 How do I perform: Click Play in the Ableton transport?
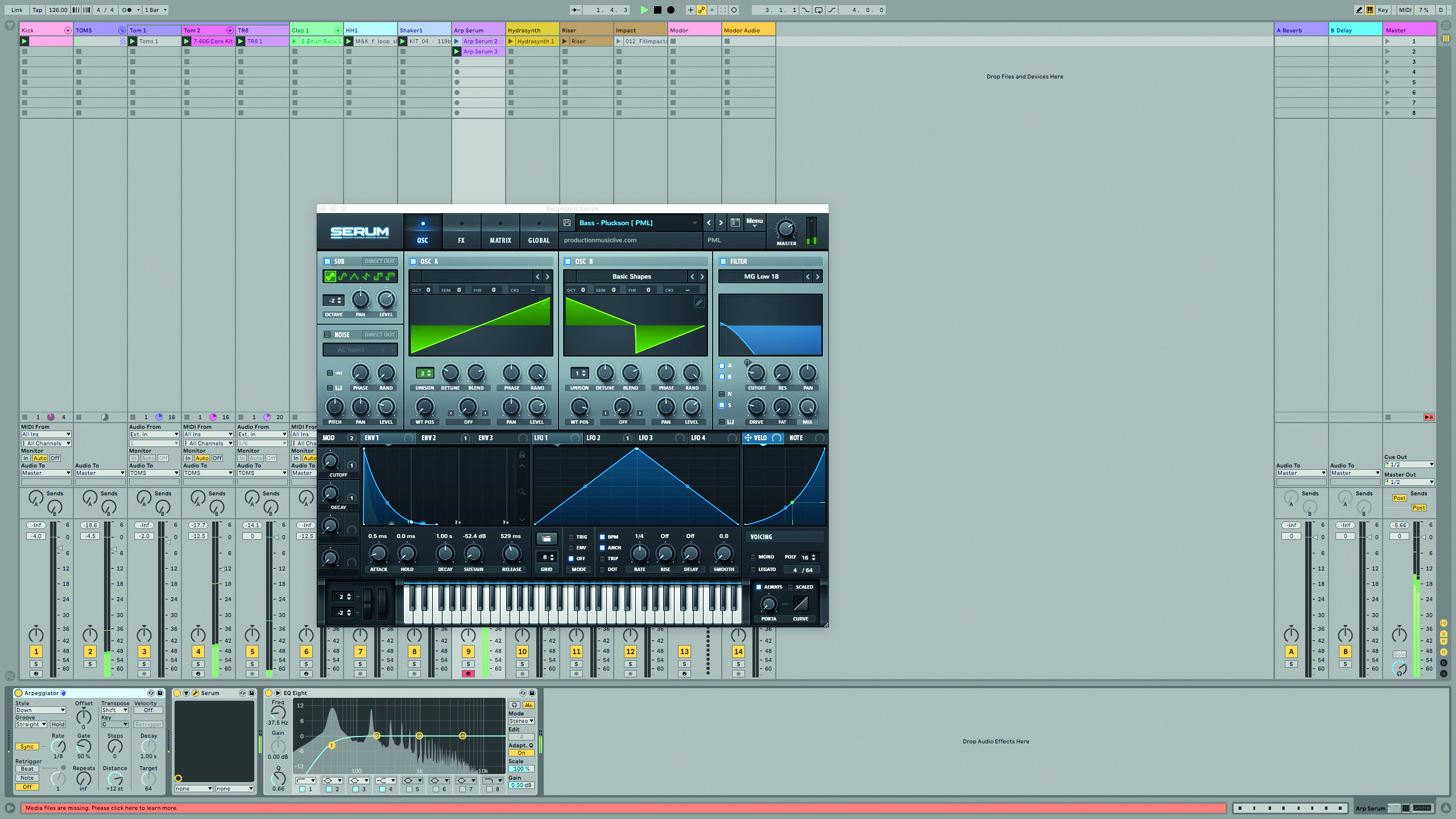click(x=644, y=10)
